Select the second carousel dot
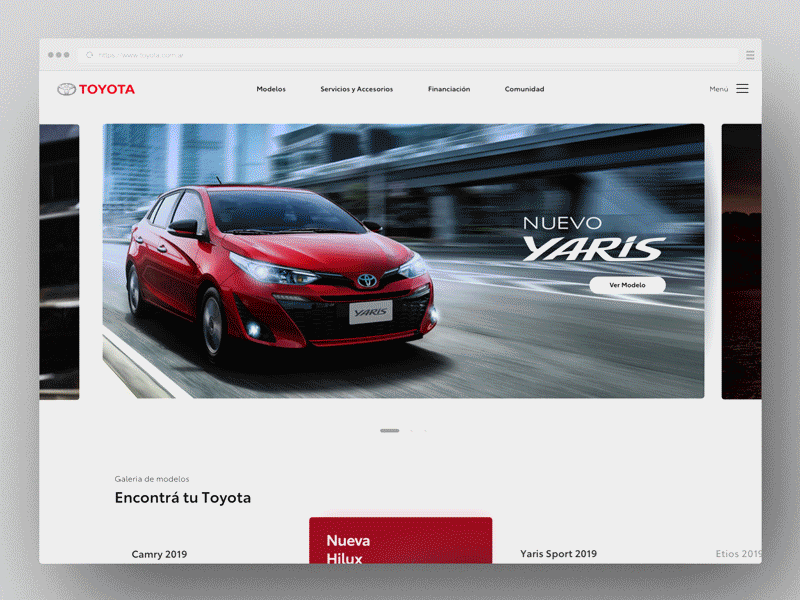 (411, 430)
